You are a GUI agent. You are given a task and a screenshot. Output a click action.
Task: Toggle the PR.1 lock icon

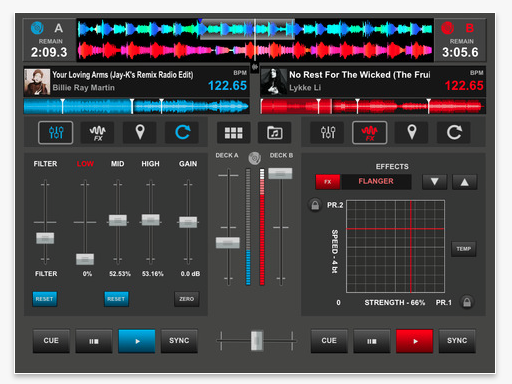coord(467,302)
